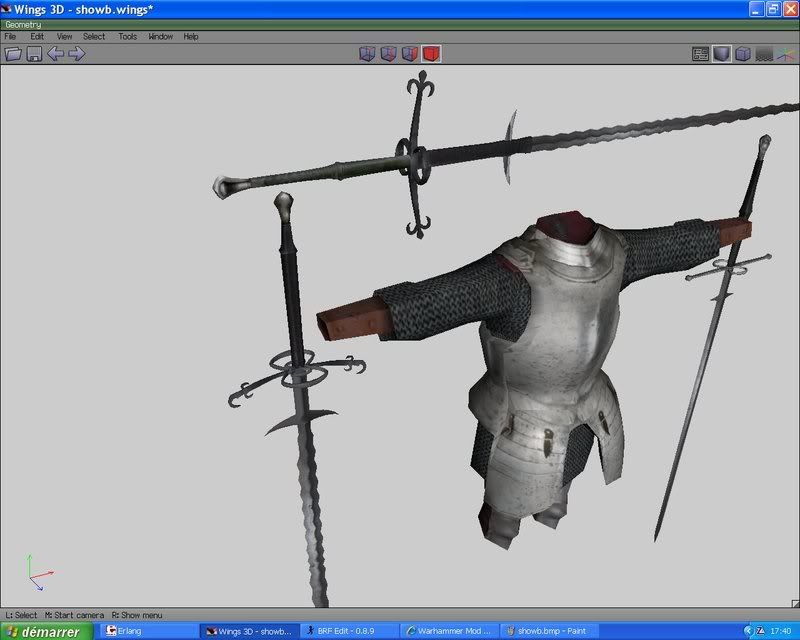Click the Open file icon in toolbar
800x640 pixels.
tap(13, 54)
